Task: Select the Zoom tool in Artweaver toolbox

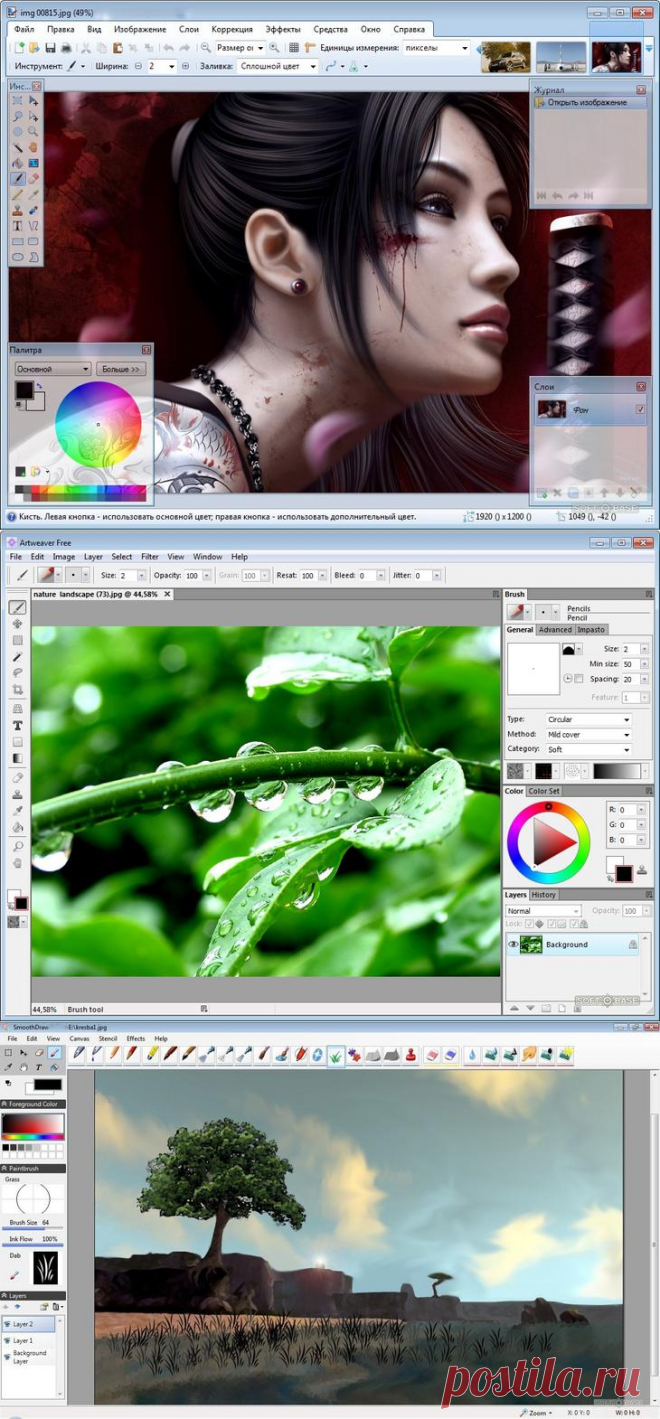Action: pyautogui.click(x=17, y=847)
